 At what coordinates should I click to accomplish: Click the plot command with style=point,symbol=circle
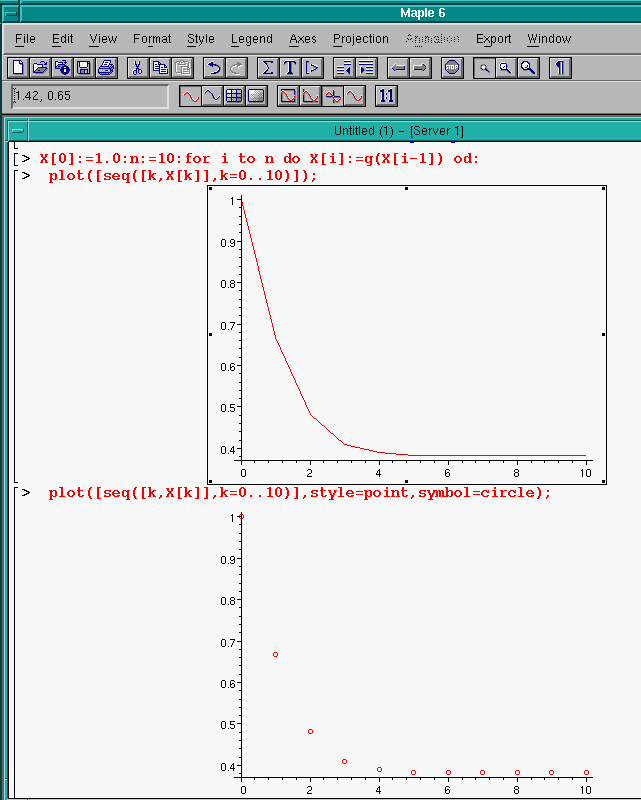click(299, 493)
